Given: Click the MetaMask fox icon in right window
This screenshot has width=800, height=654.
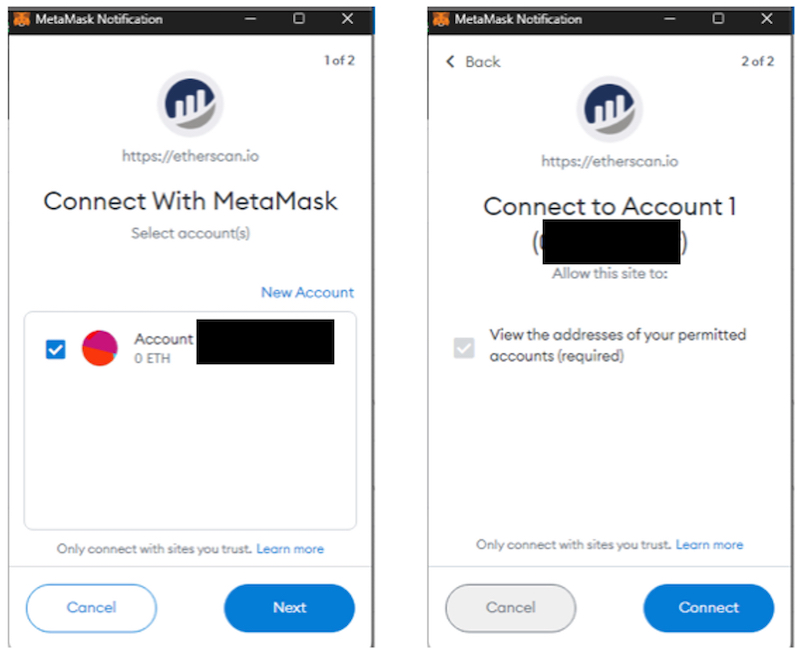Looking at the screenshot, I should click(440, 19).
